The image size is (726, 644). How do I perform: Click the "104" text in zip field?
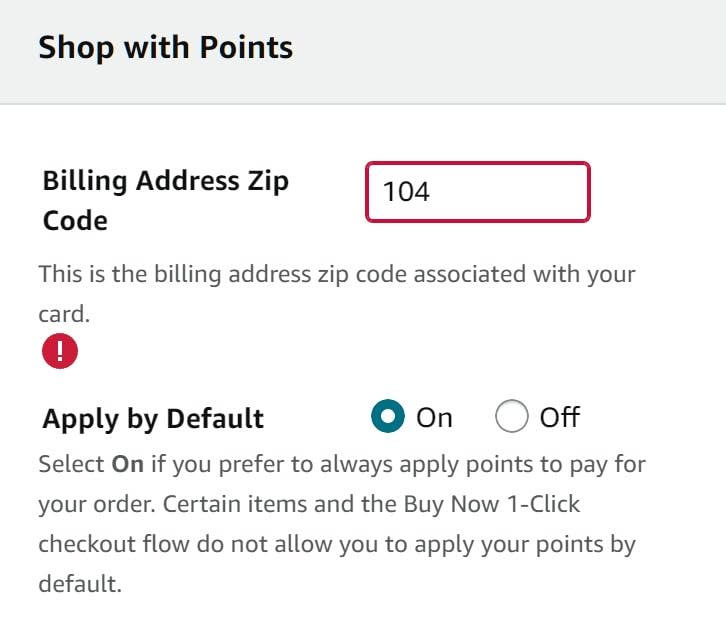[x=406, y=191]
